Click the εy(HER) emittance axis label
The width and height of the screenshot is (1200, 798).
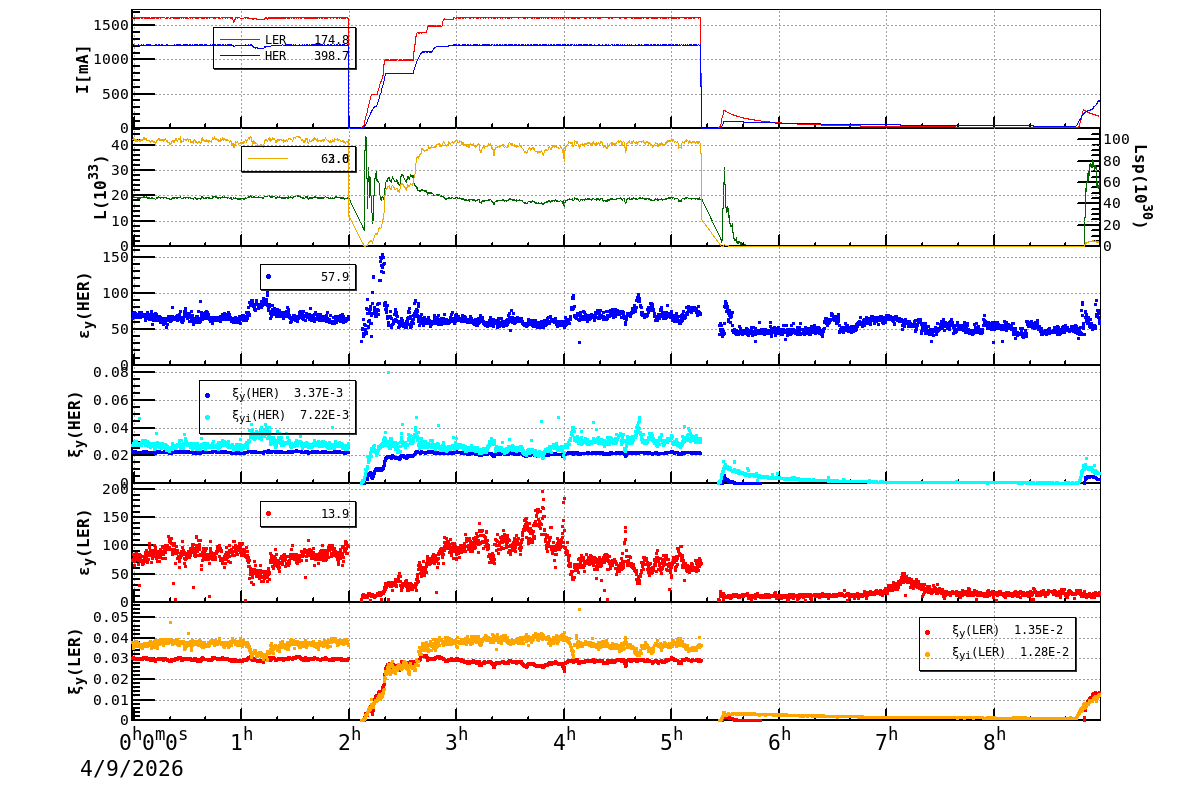[85, 305]
